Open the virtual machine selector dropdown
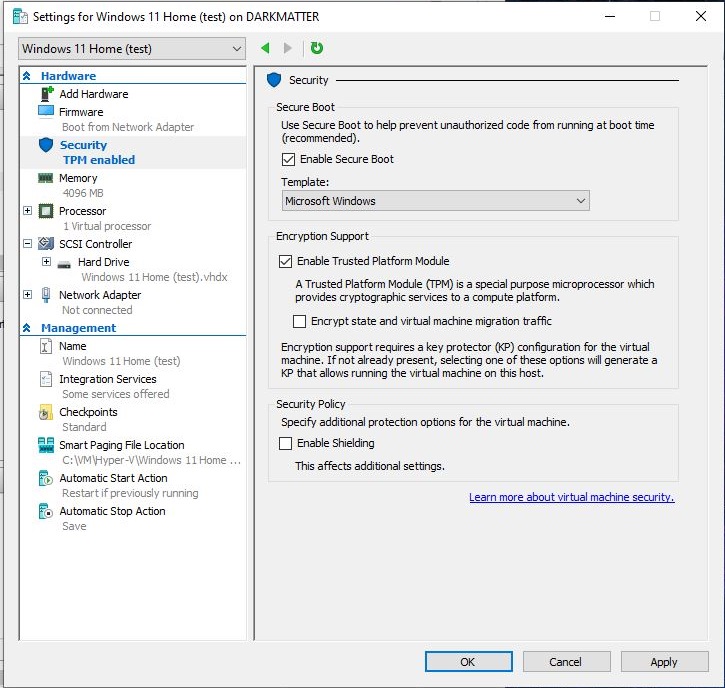725x688 pixels. (x=132, y=49)
